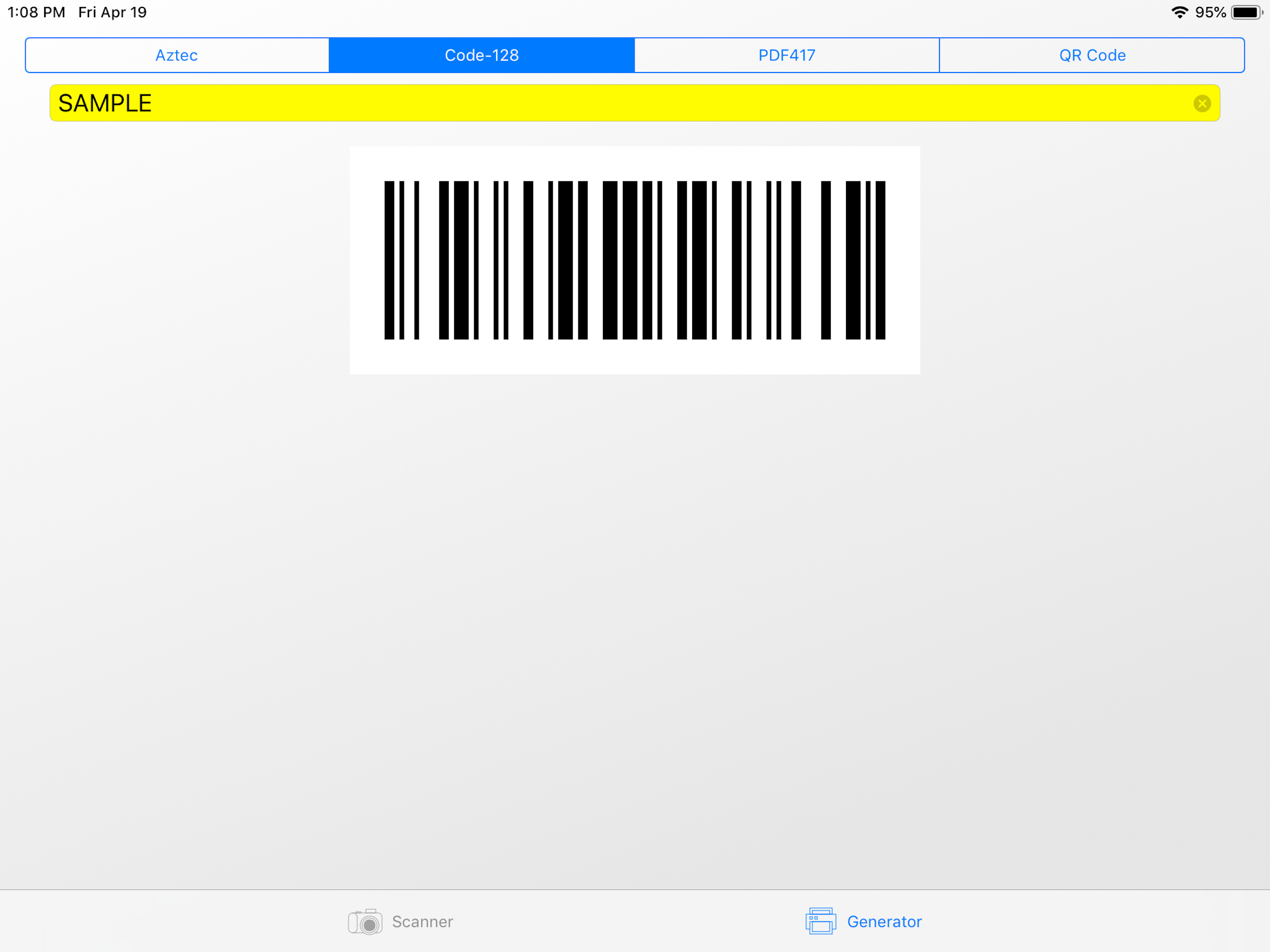This screenshot has width=1270, height=952.
Task: Select the Code-128 tab
Action: tap(481, 55)
